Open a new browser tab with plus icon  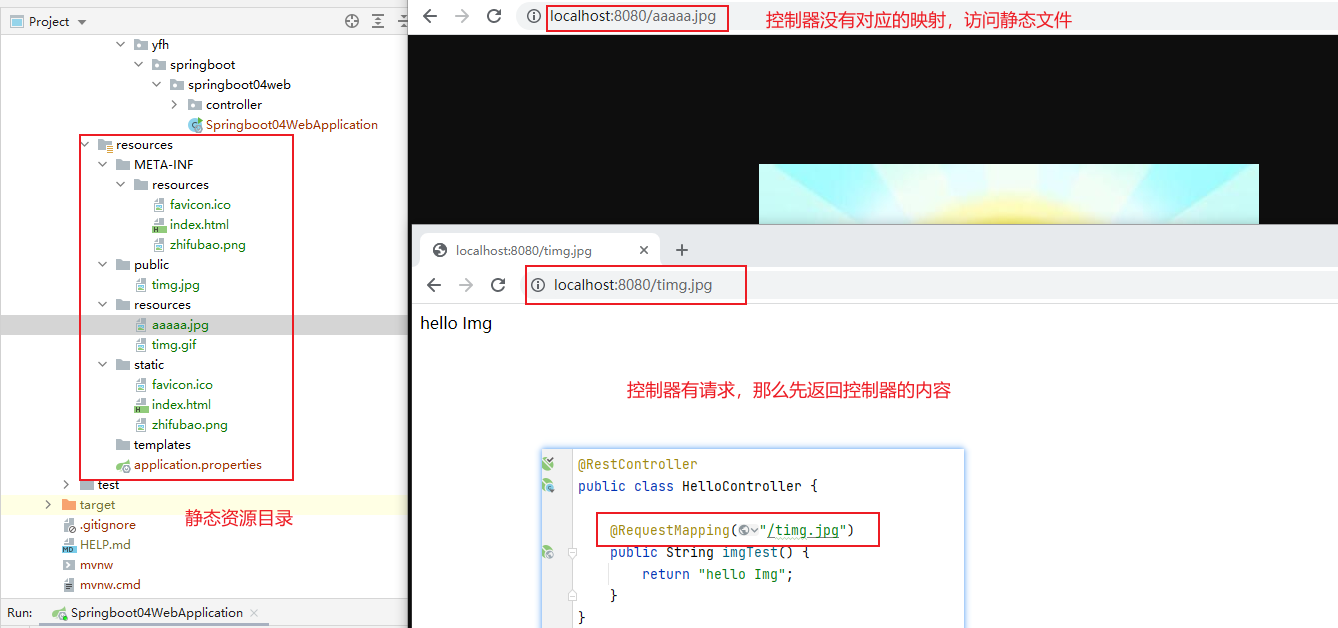click(682, 250)
